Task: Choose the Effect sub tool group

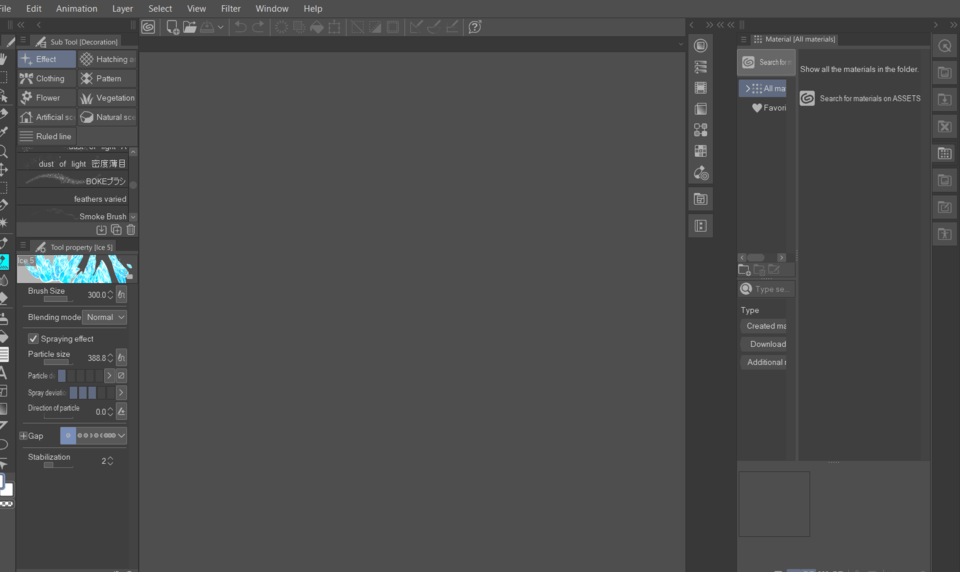Action: click(x=47, y=59)
